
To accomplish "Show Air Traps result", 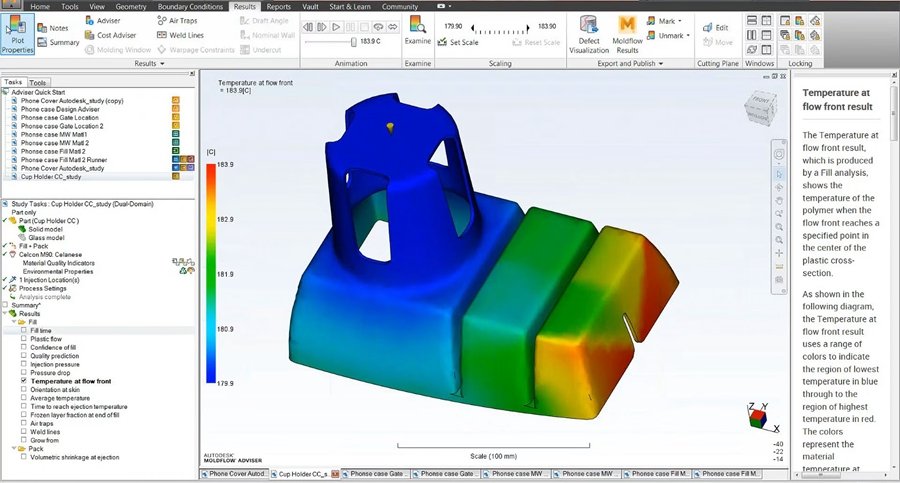I will [177, 20].
